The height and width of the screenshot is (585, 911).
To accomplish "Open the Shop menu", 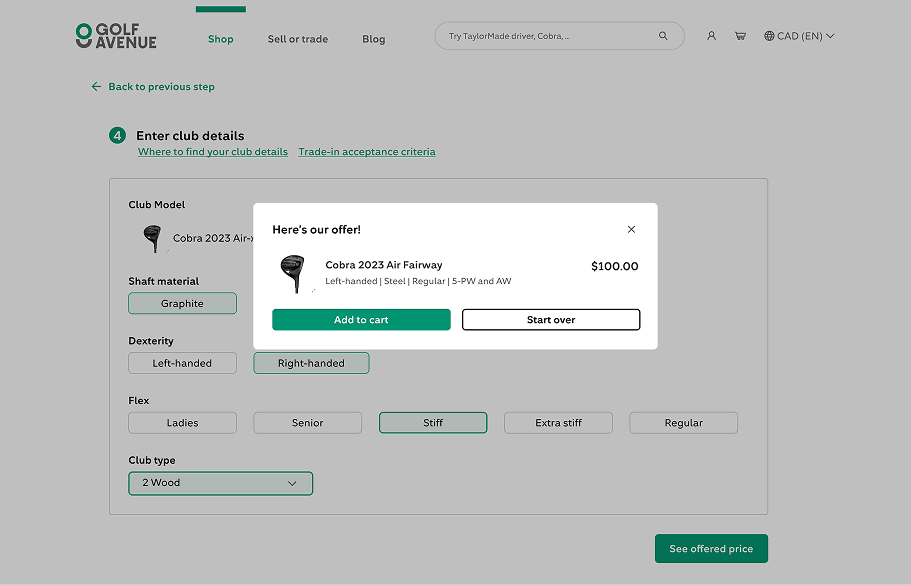I will click(221, 39).
